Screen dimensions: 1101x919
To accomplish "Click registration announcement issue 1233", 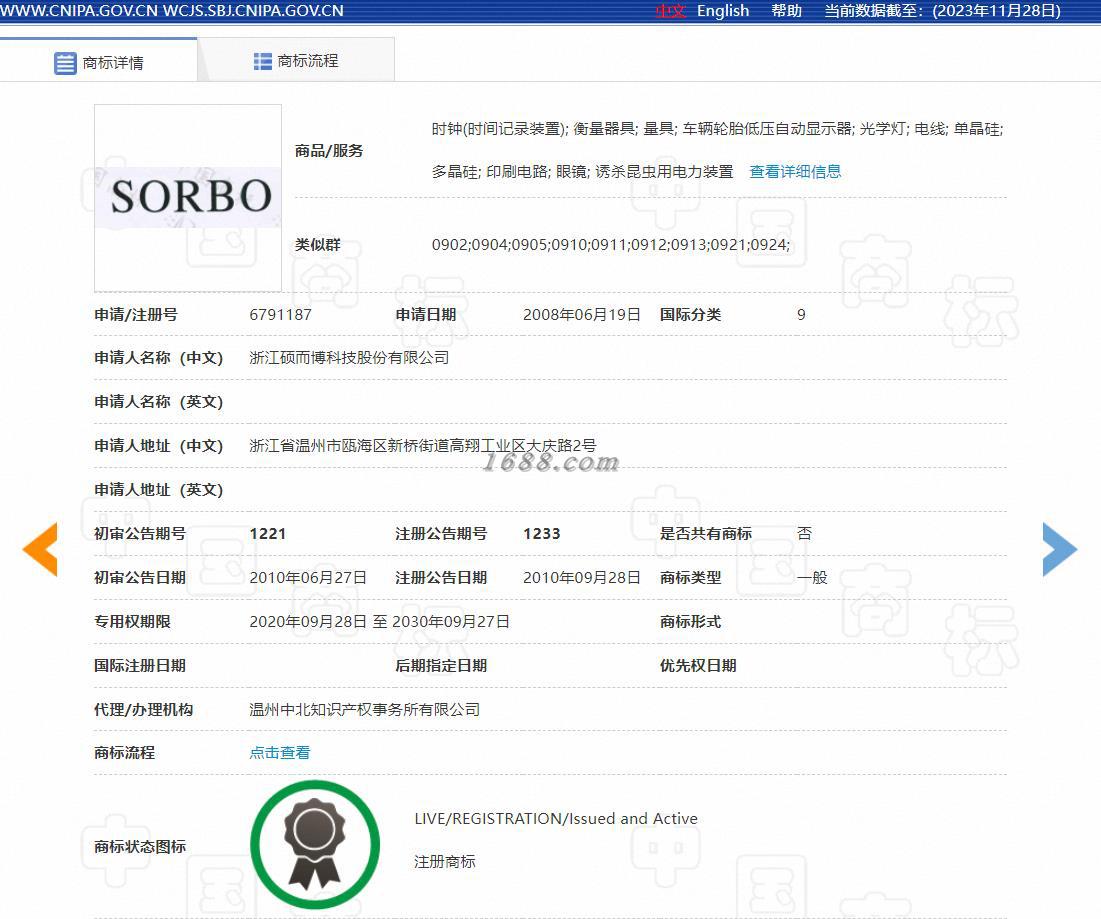I will pos(541,534).
